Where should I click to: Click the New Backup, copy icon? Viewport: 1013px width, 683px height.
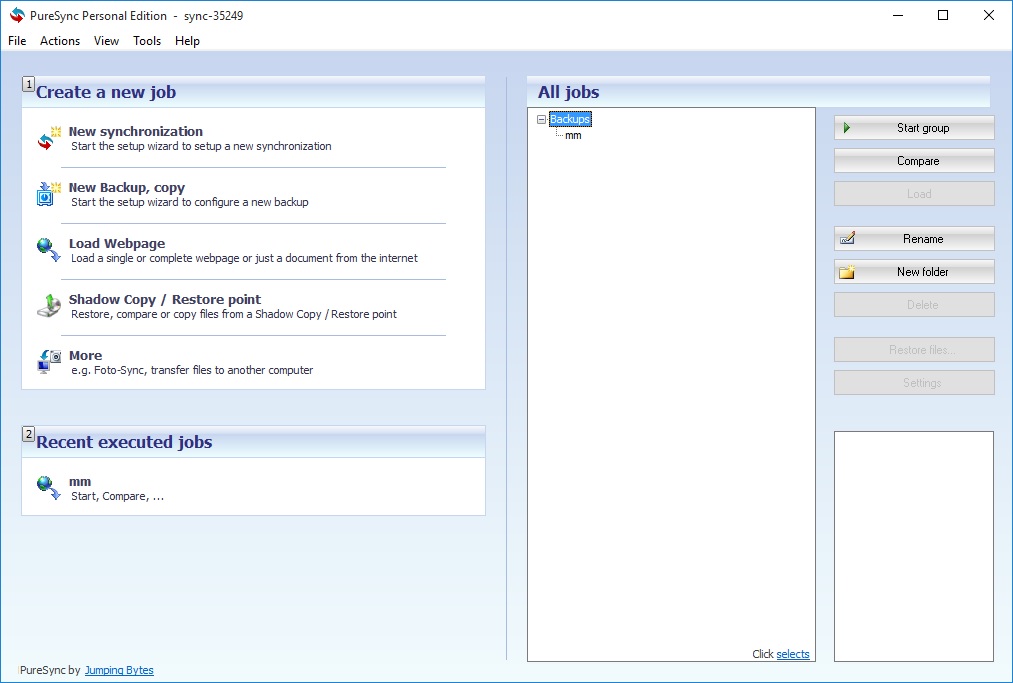[48, 194]
